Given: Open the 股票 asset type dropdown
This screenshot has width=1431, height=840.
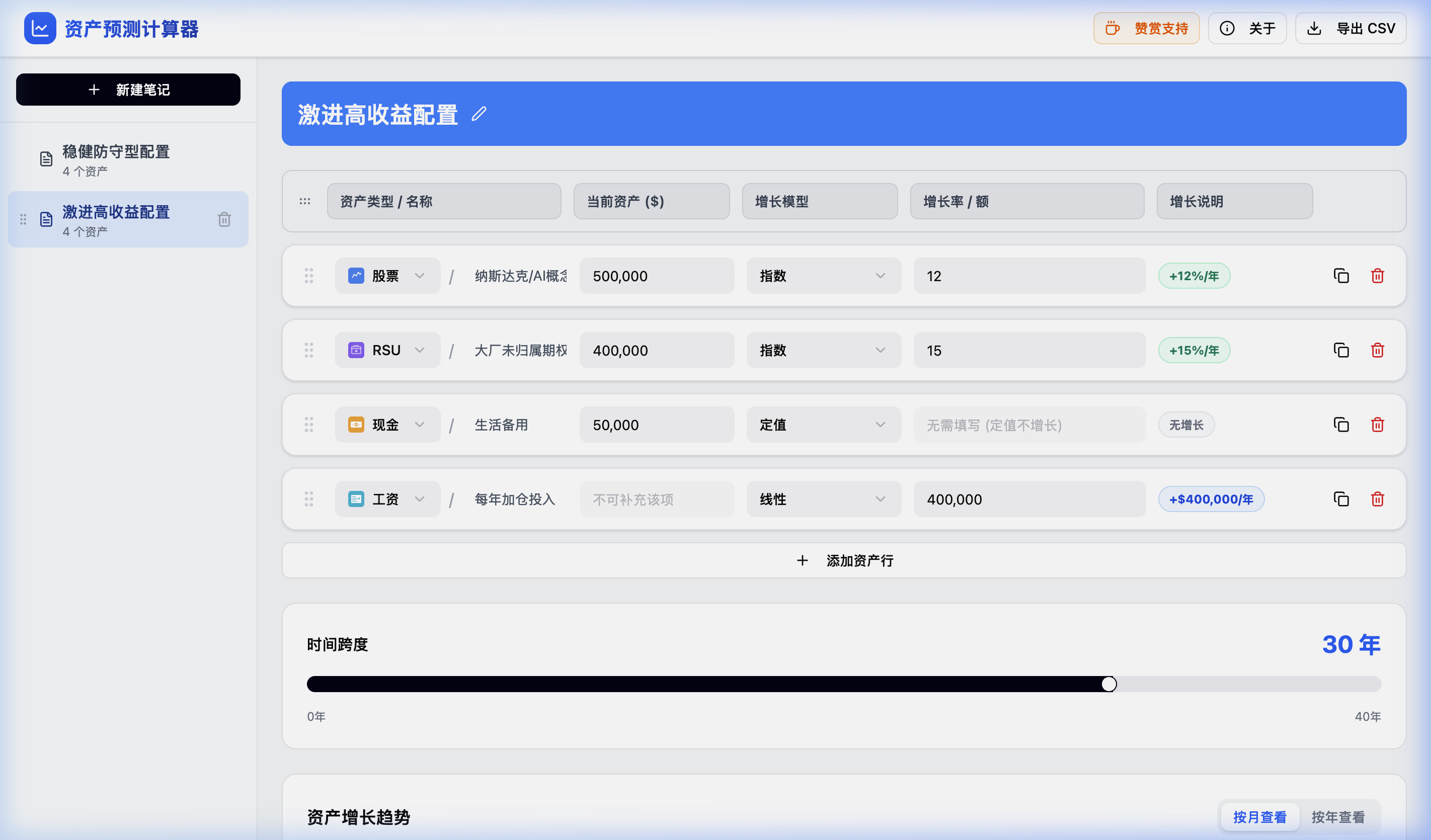Looking at the screenshot, I should point(387,276).
